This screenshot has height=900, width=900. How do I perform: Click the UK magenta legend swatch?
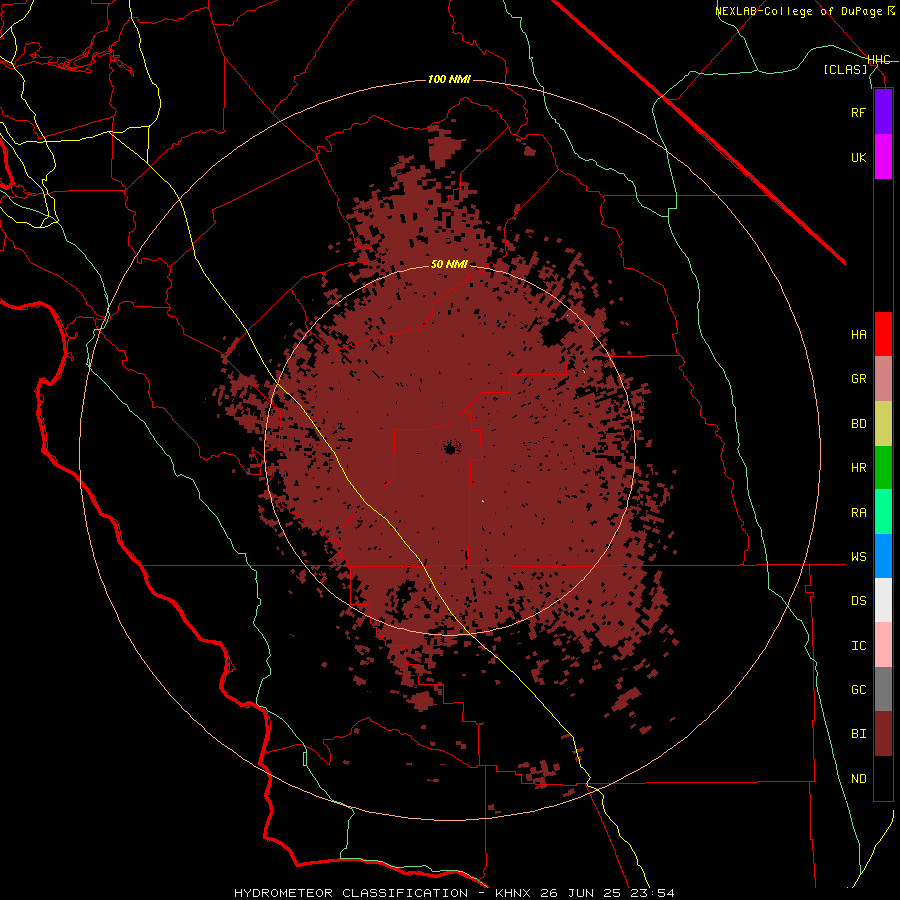[x=883, y=157]
